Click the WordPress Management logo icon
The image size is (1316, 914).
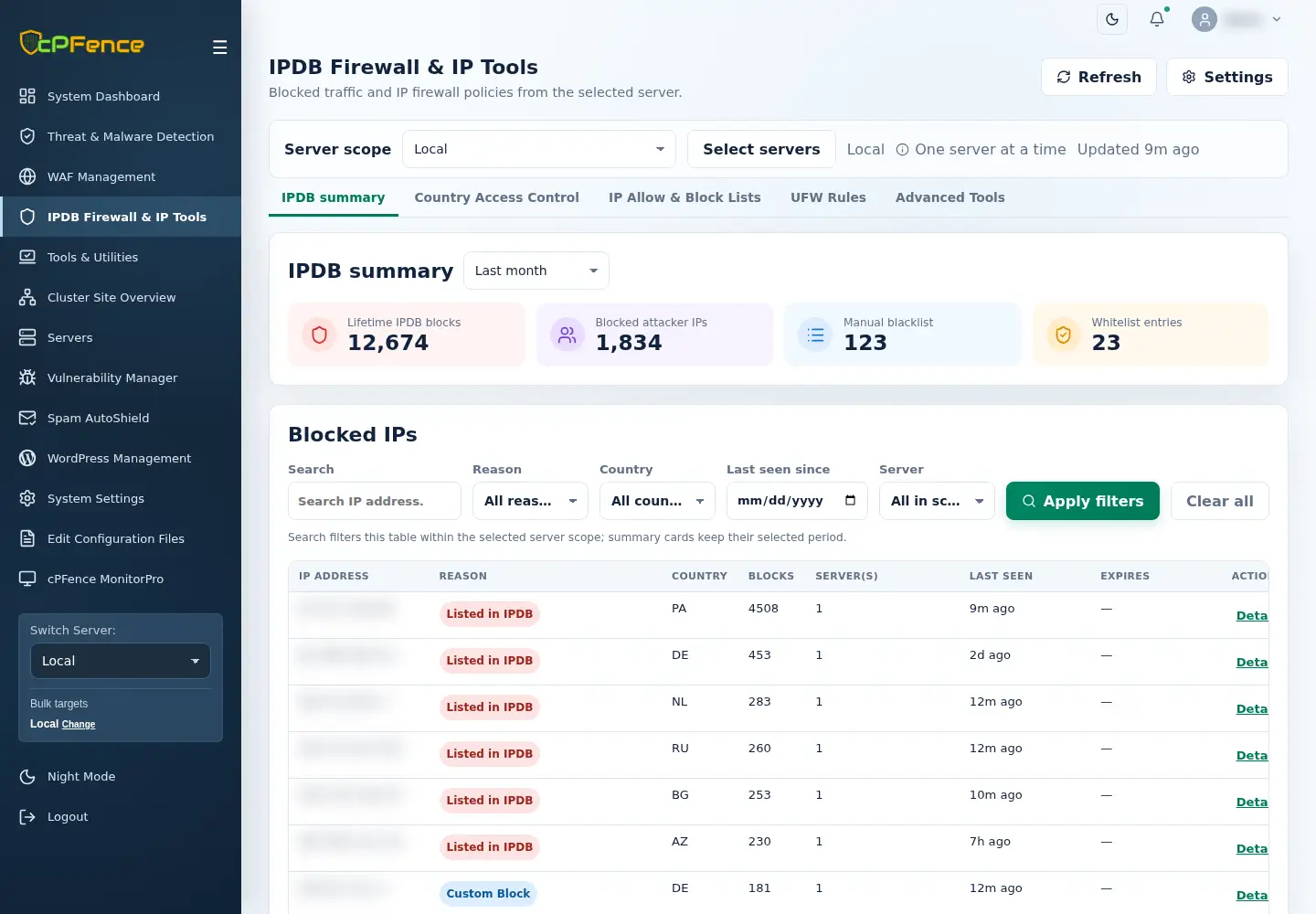pos(27,458)
